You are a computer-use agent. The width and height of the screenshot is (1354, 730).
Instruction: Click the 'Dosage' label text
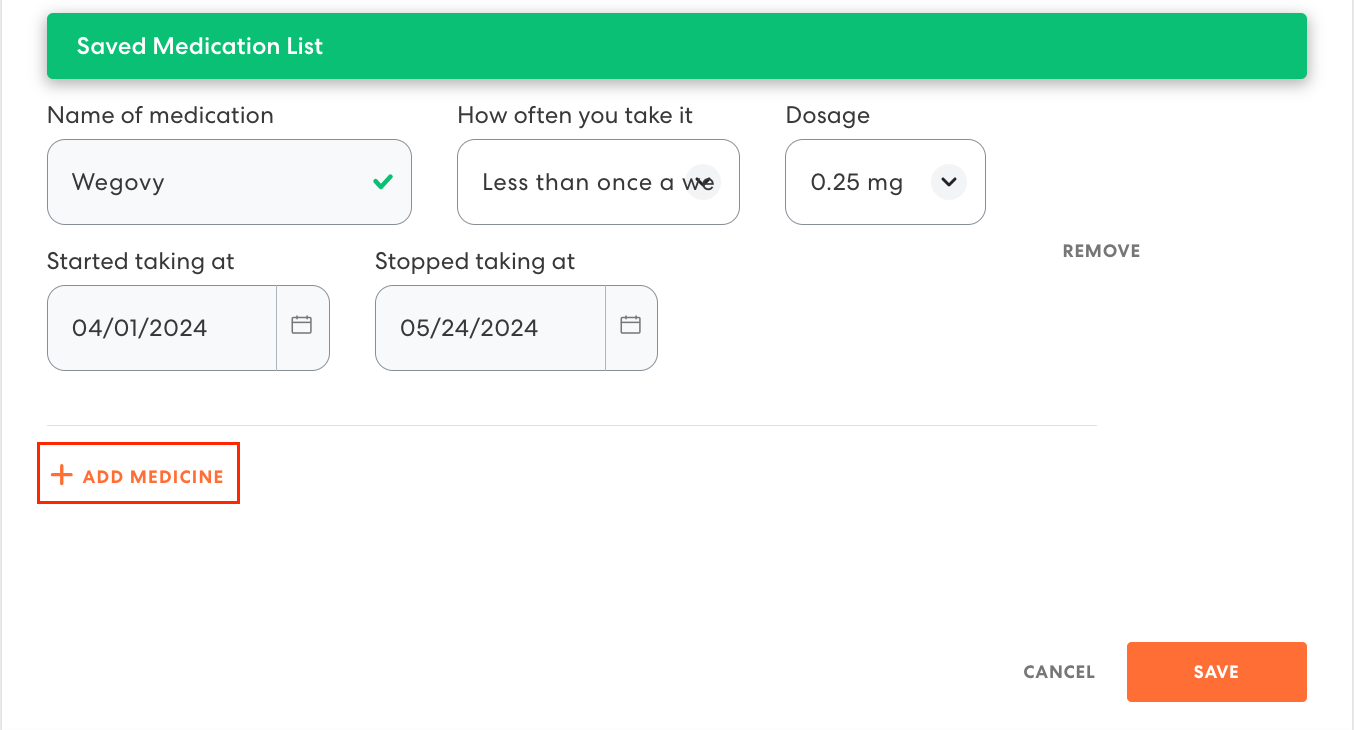[827, 115]
